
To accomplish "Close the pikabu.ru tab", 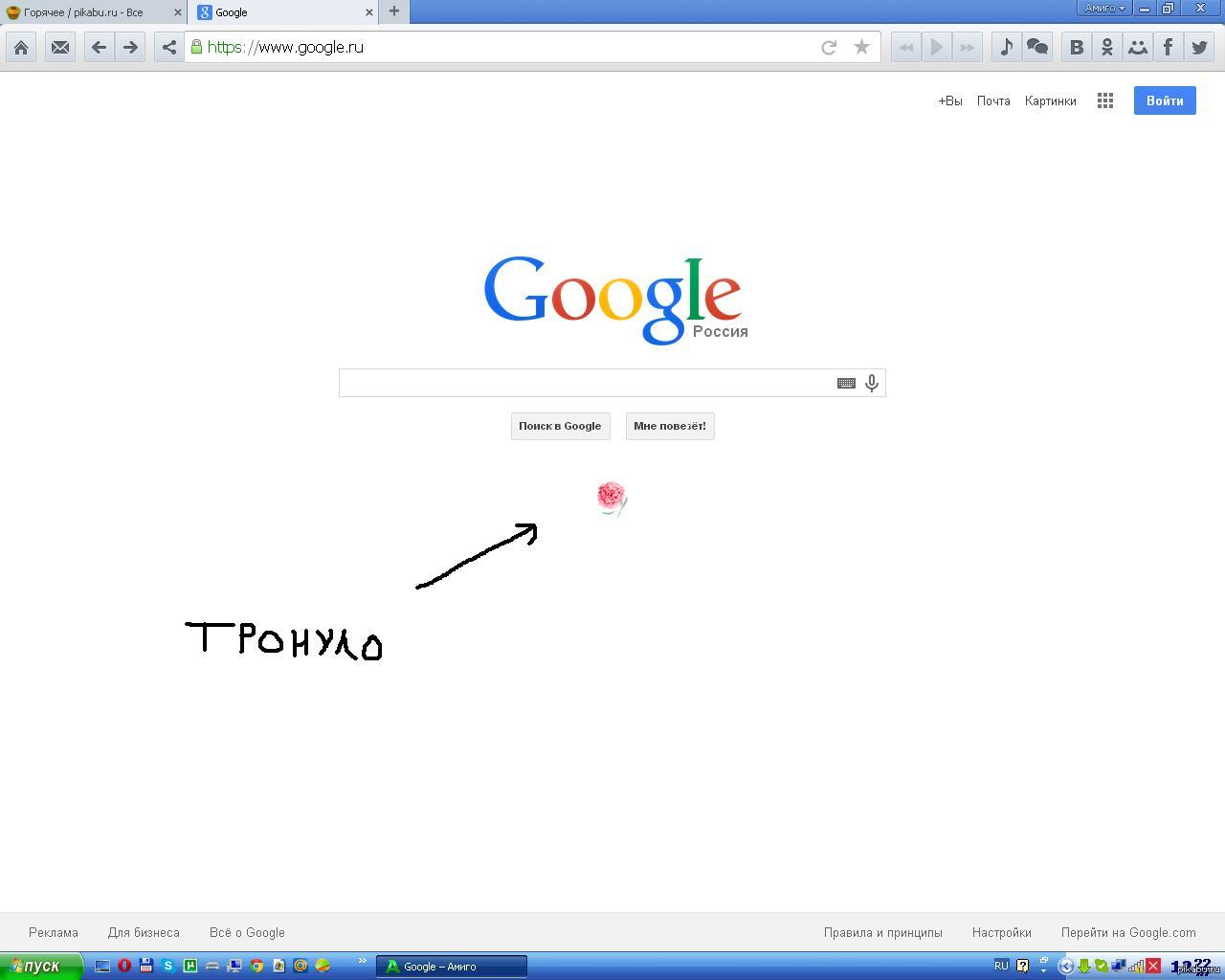I will point(177,12).
